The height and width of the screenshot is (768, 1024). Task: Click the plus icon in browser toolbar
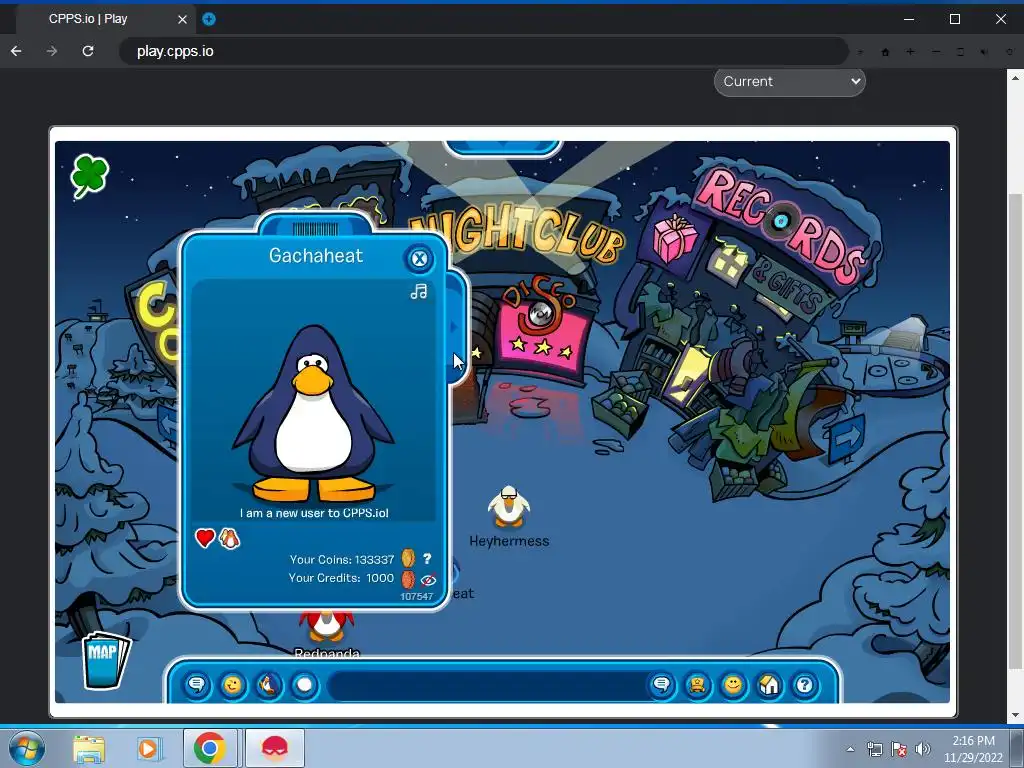[910, 52]
